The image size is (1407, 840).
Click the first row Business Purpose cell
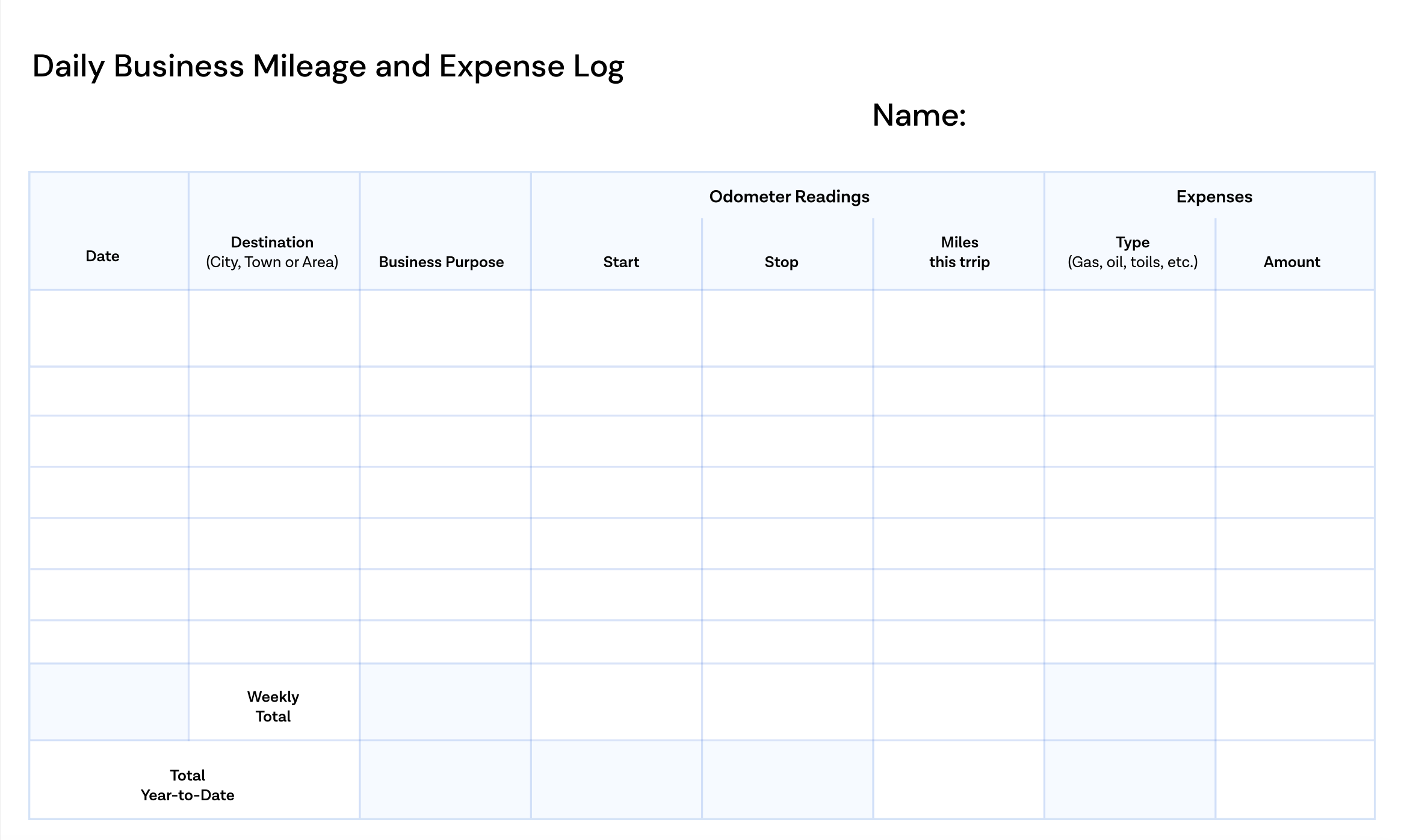click(445, 328)
